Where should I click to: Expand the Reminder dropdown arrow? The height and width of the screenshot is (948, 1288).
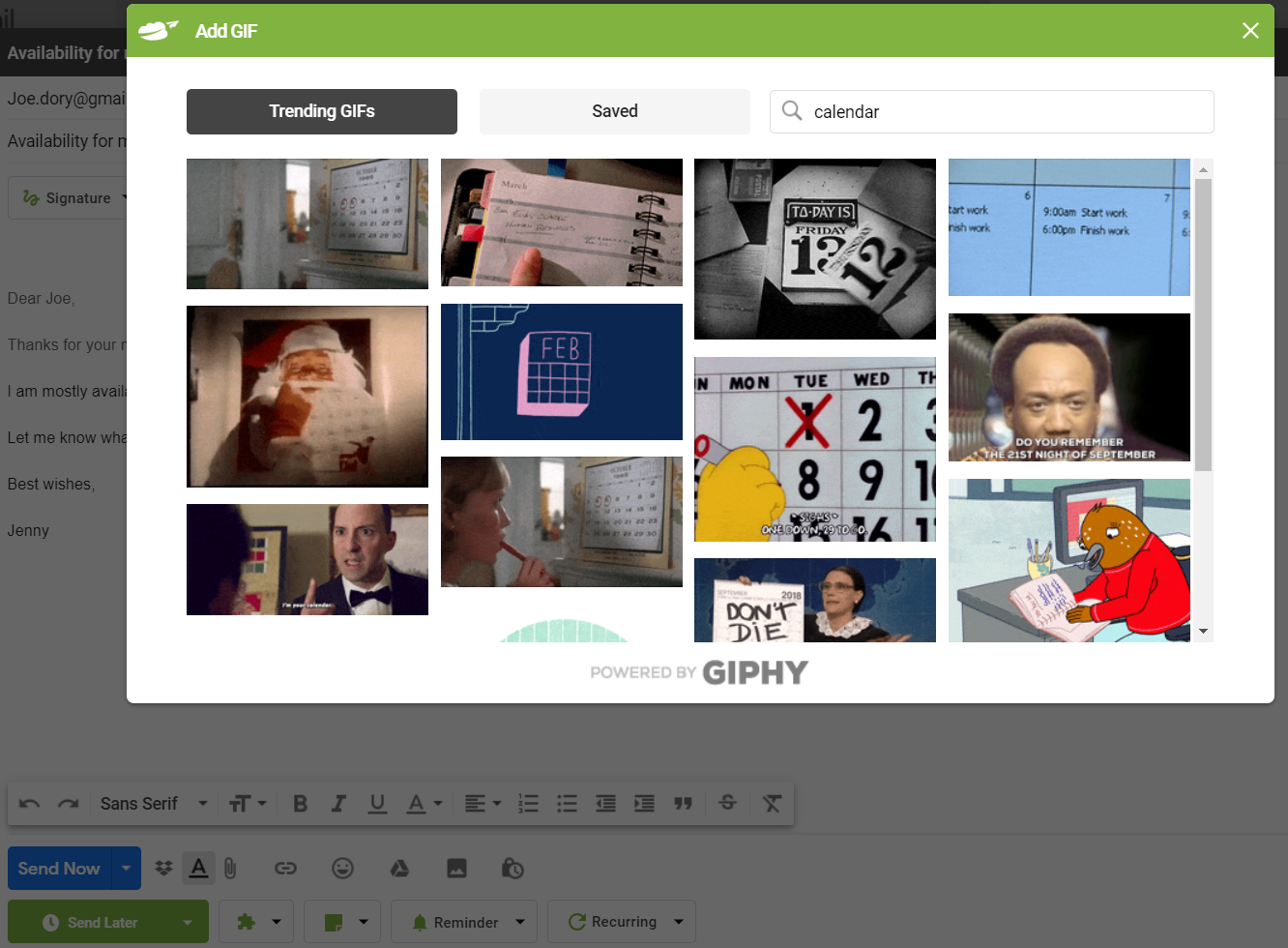coord(520,923)
